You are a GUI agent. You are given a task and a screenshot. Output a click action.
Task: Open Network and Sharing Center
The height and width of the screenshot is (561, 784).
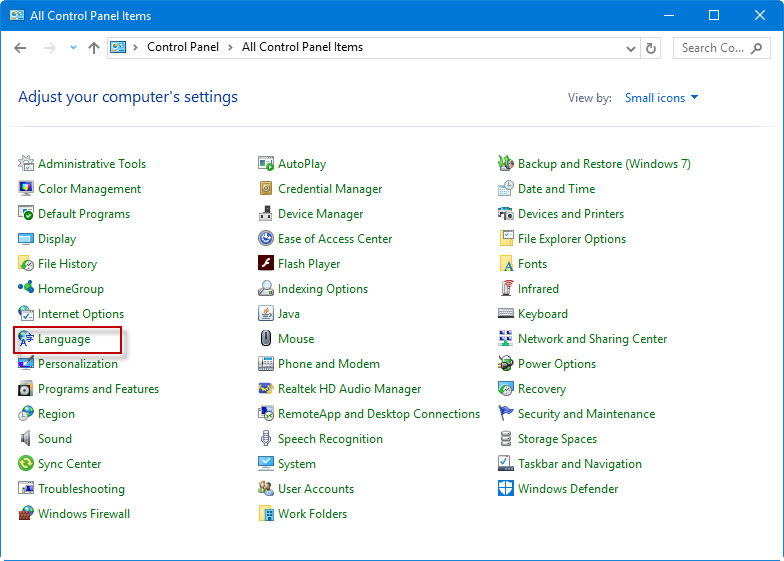click(x=592, y=339)
